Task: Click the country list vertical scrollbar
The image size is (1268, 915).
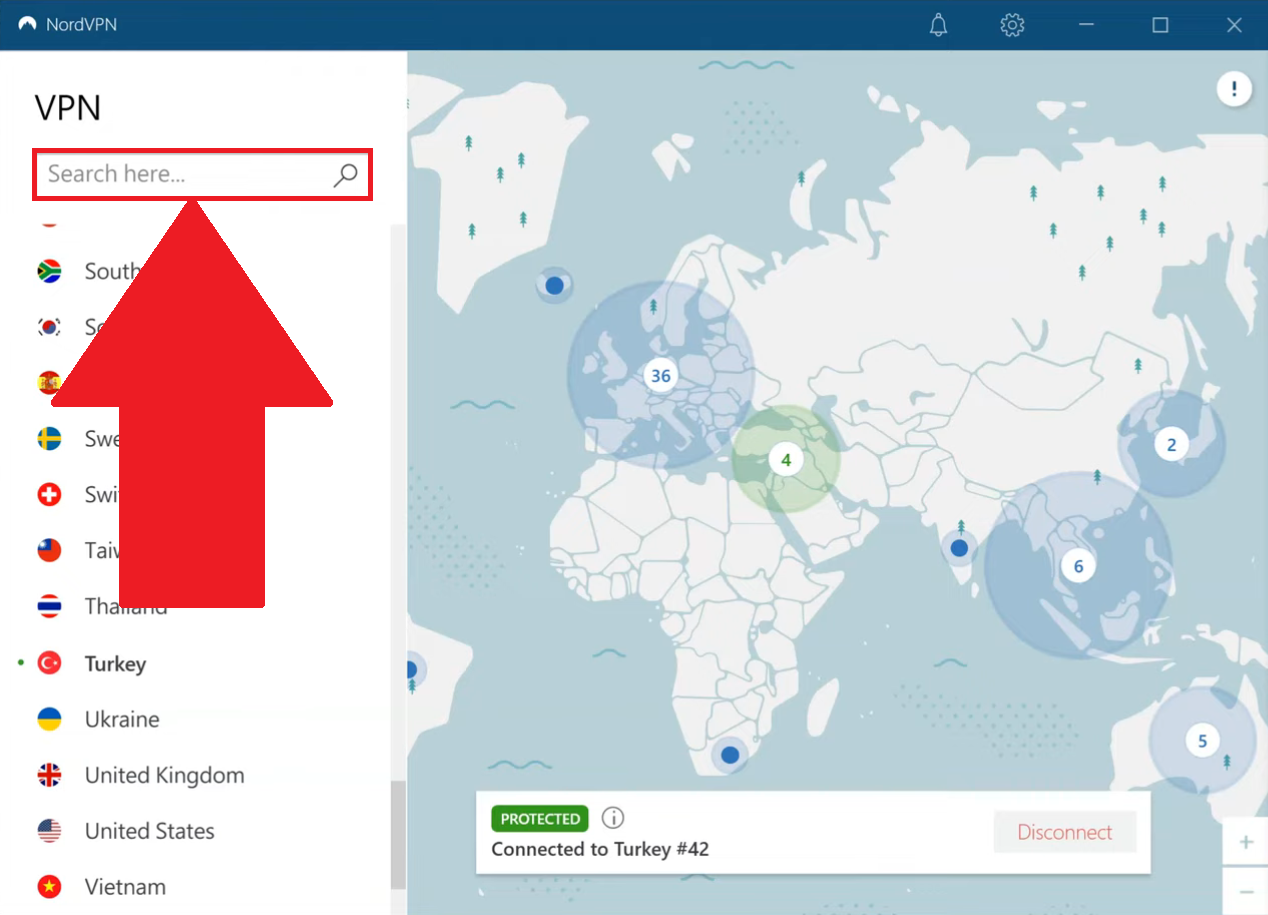Action: (x=398, y=834)
